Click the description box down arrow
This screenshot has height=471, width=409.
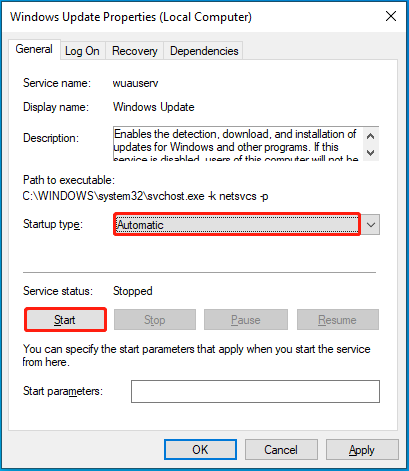(370, 153)
